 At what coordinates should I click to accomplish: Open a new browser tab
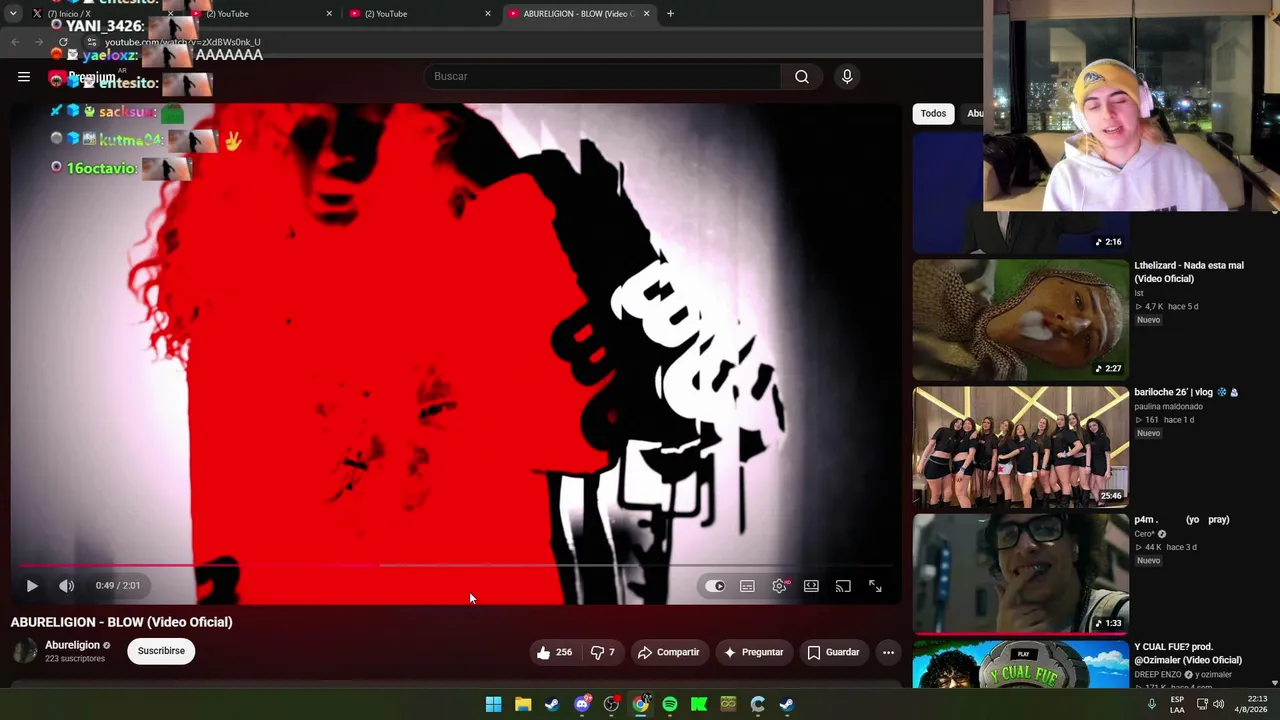pos(670,14)
